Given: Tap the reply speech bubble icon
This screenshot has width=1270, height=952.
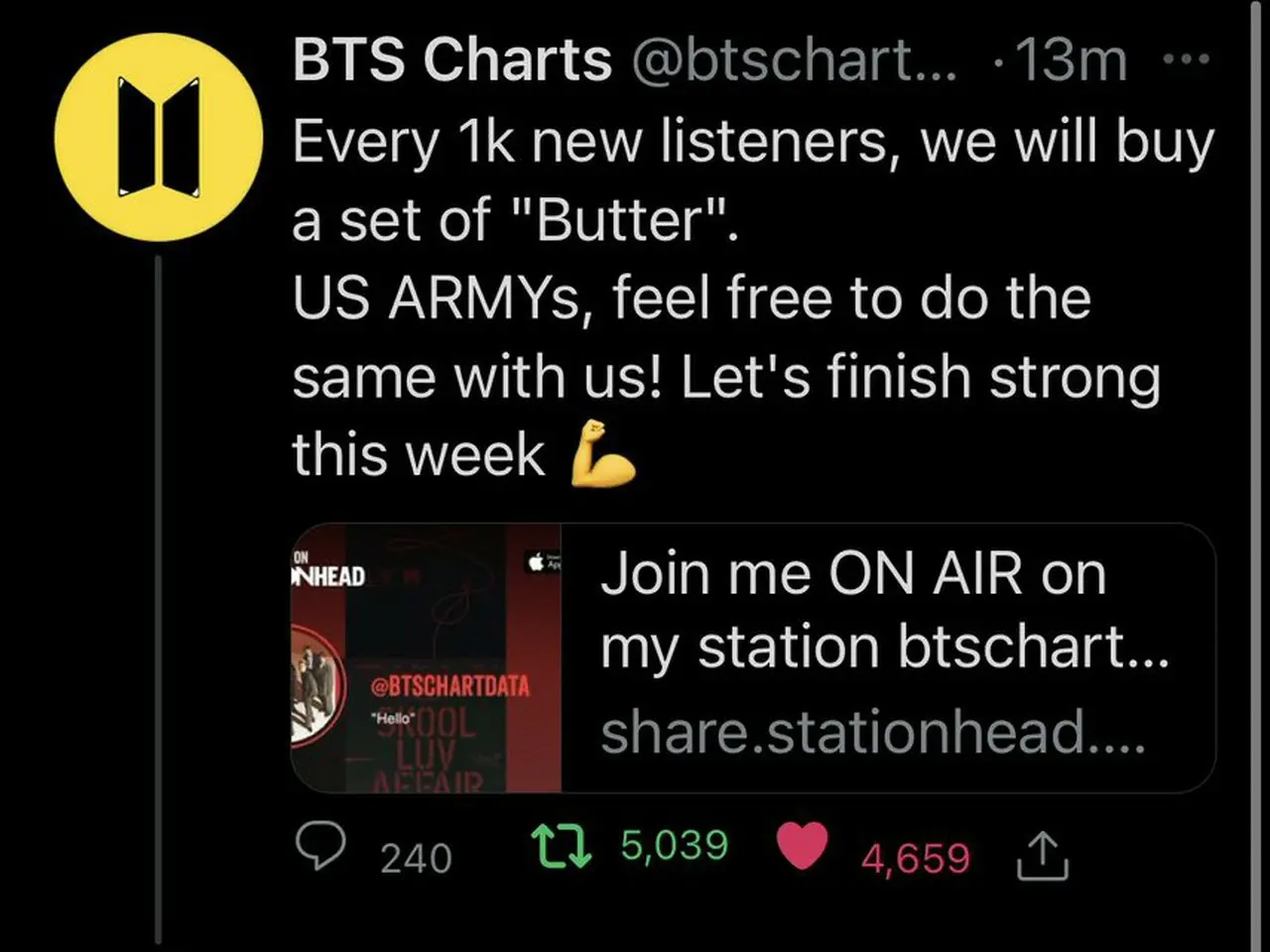Looking at the screenshot, I should tap(321, 847).
